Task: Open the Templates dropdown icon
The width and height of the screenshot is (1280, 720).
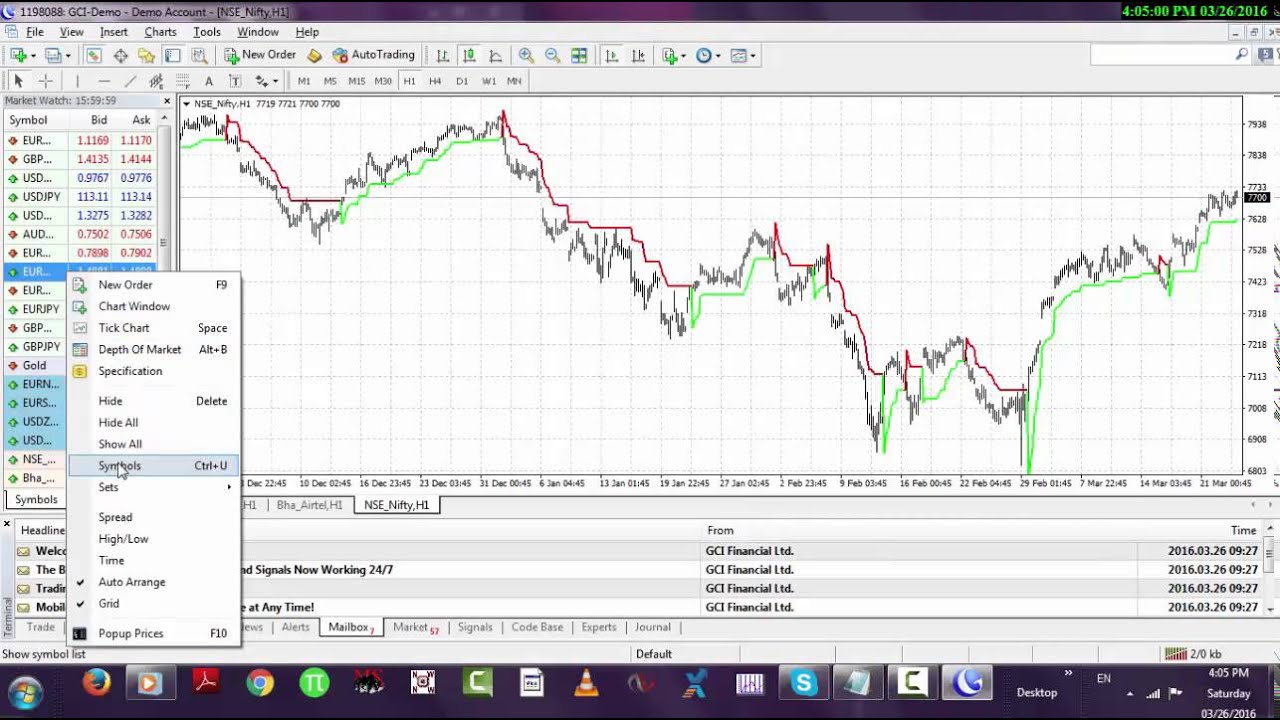Action: point(743,56)
